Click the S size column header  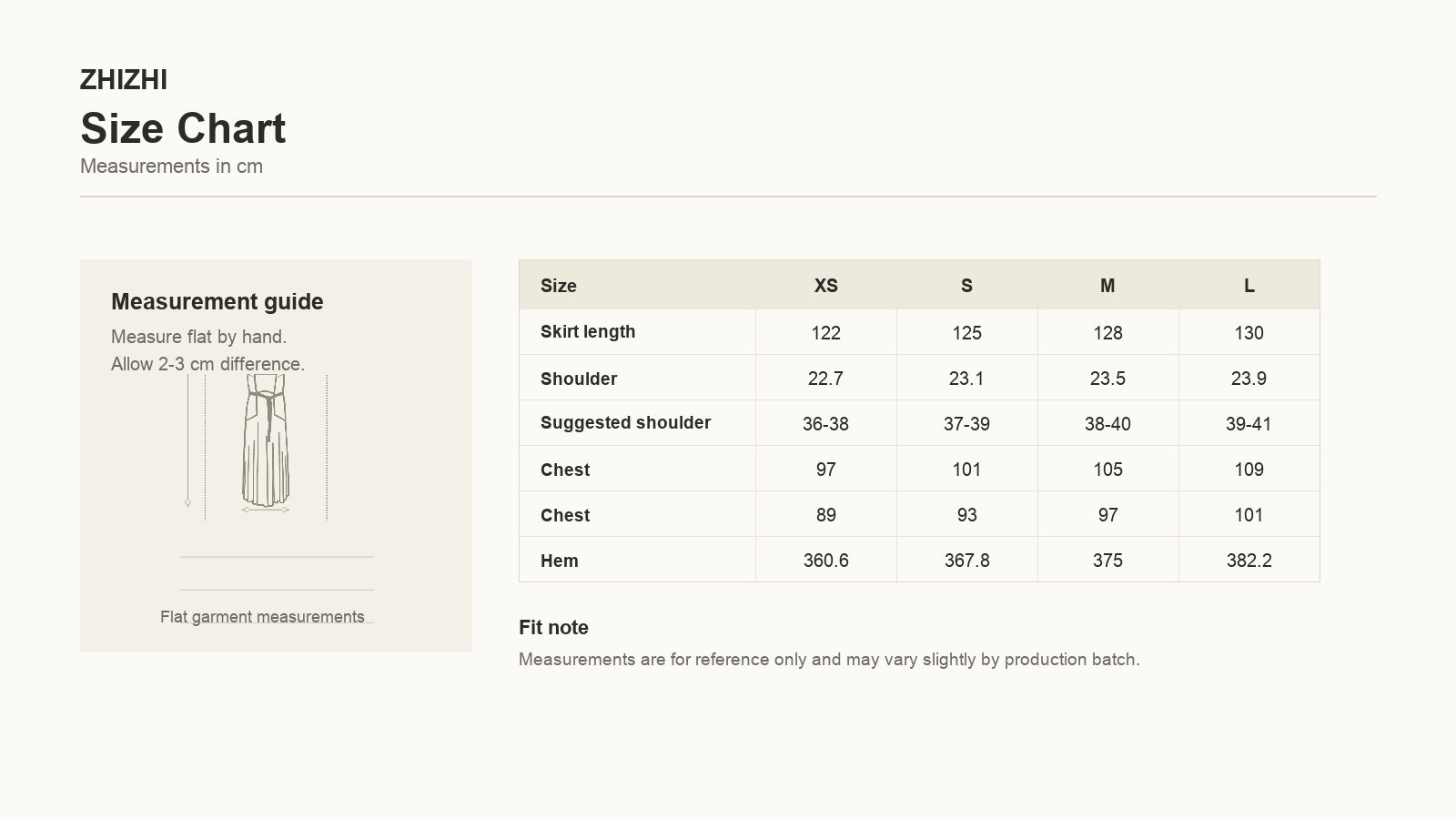[x=966, y=286]
